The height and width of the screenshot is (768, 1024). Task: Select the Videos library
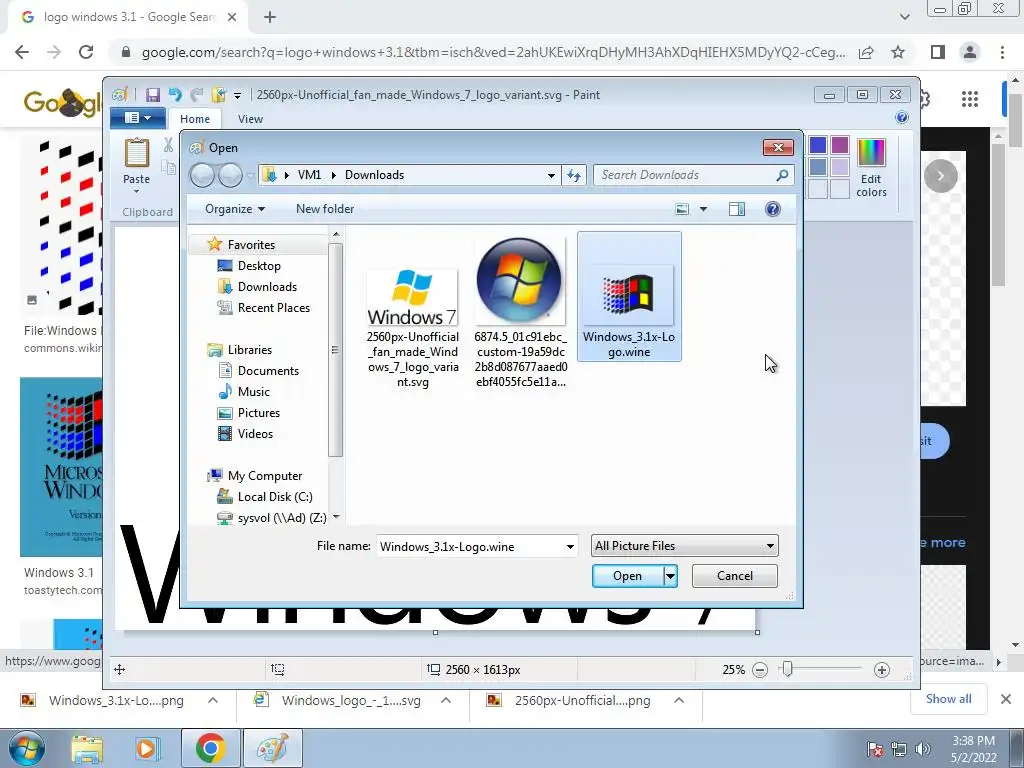255,434
